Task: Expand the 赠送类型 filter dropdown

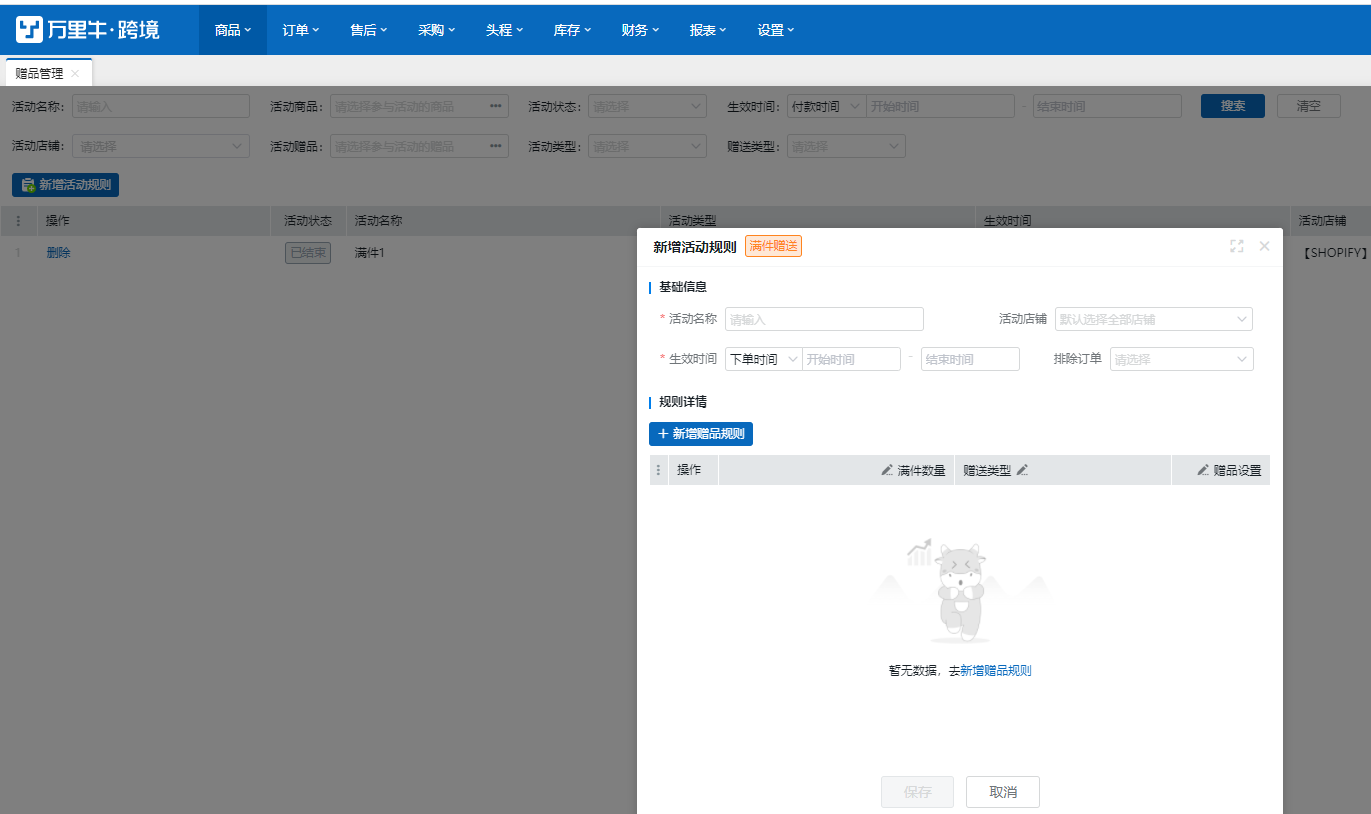Action: [x=846, y=146]
